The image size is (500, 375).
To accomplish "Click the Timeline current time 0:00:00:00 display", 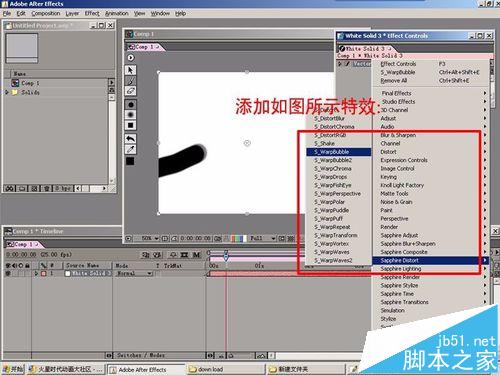I will 21,255.
